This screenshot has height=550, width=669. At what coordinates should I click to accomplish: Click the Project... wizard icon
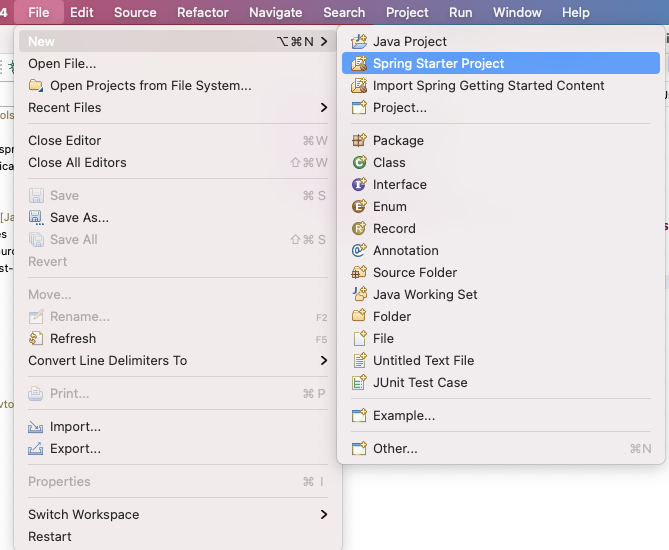pos(359,108)
